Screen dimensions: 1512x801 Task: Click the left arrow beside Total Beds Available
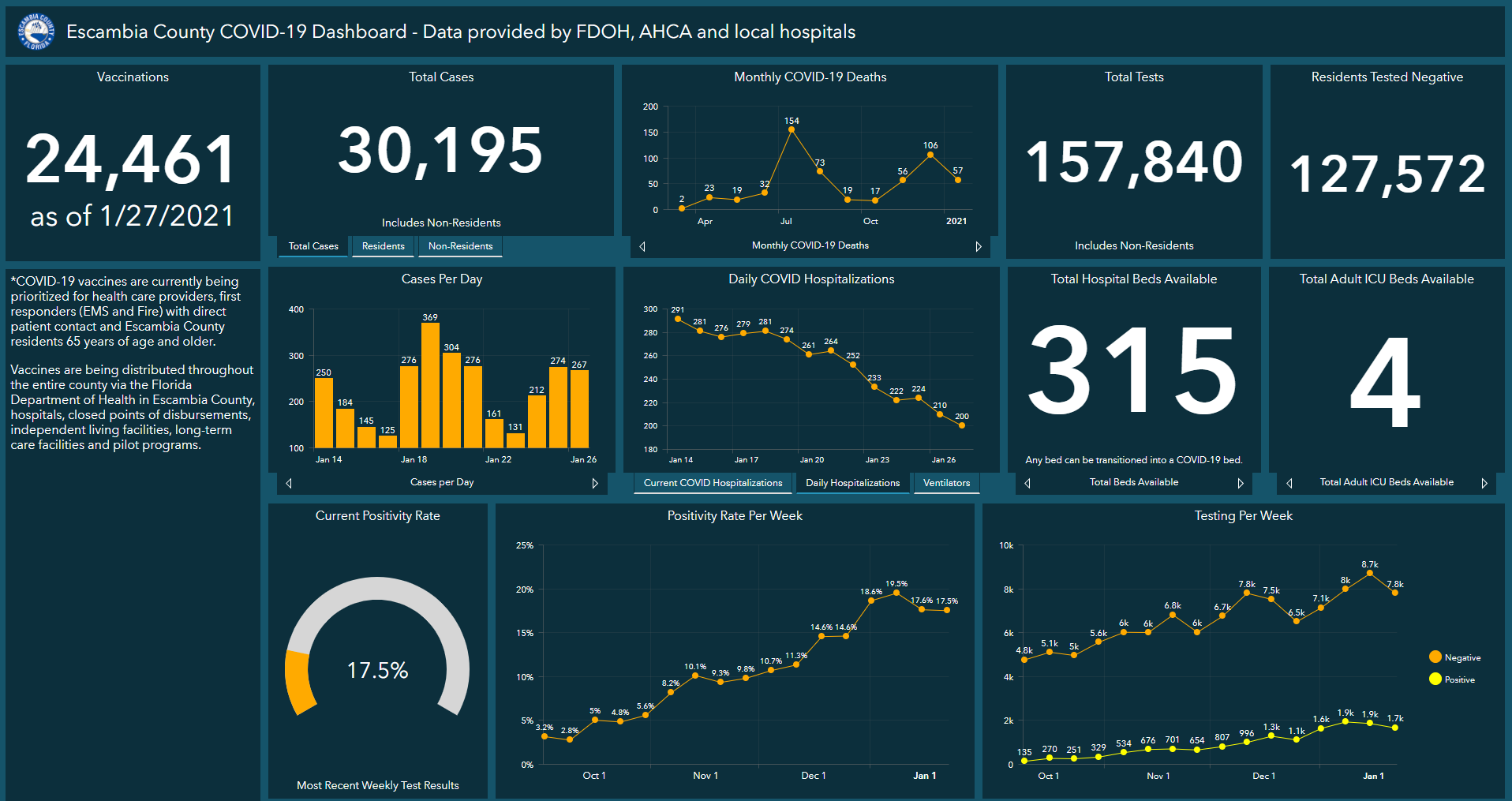coord(1027,482)
